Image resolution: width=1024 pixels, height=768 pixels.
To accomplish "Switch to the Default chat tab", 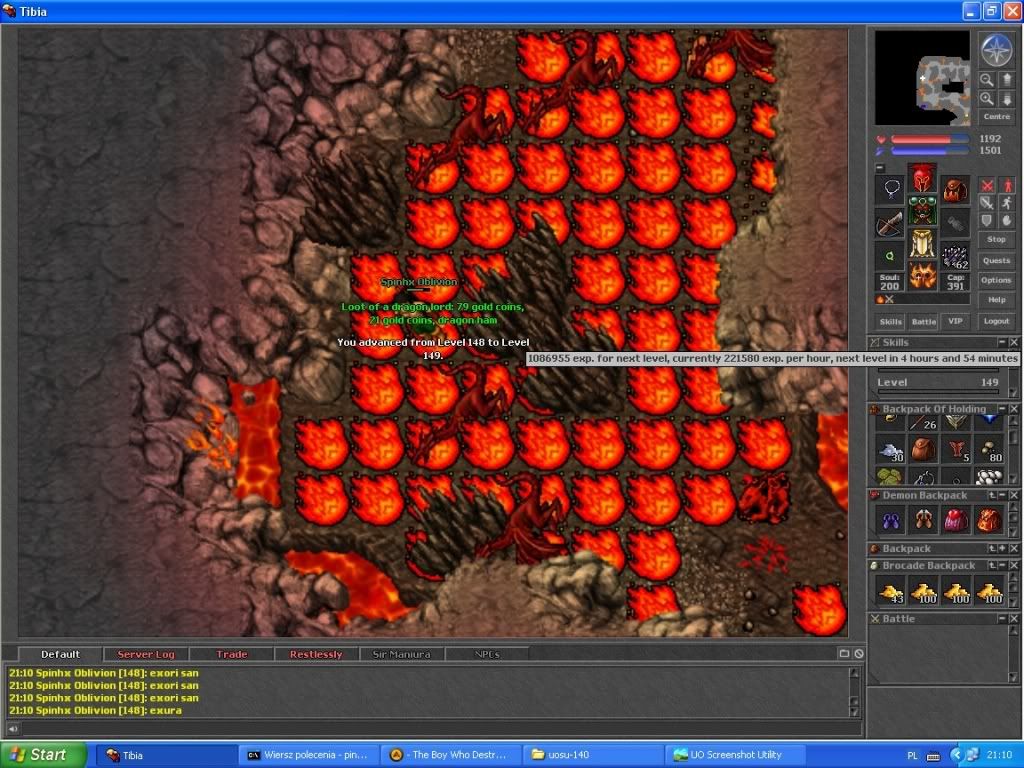I will tap(60, 654).
